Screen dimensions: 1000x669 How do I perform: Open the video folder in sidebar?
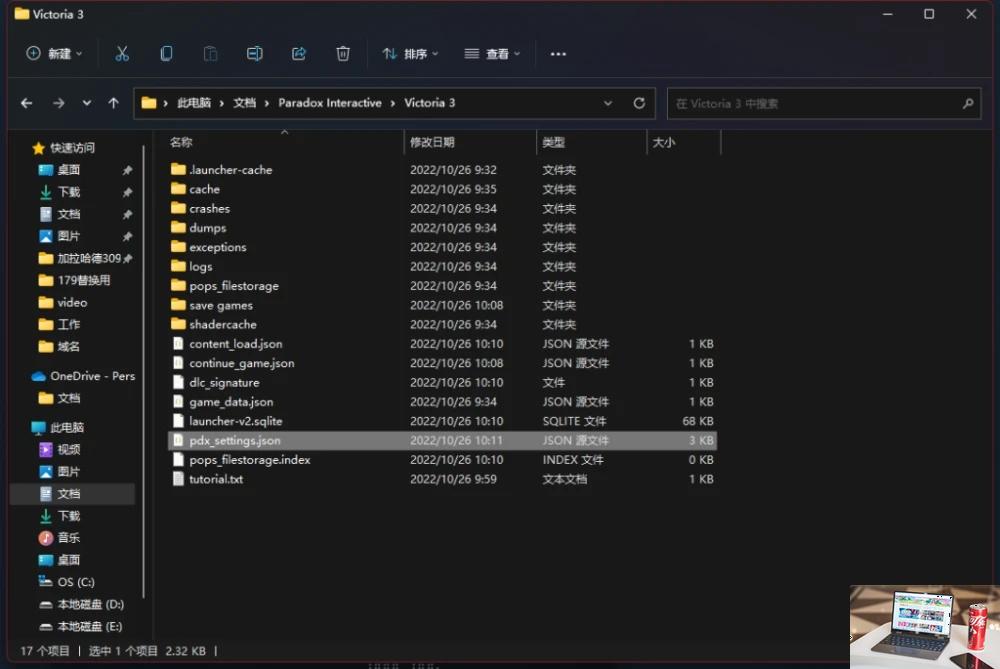point(72,302)
